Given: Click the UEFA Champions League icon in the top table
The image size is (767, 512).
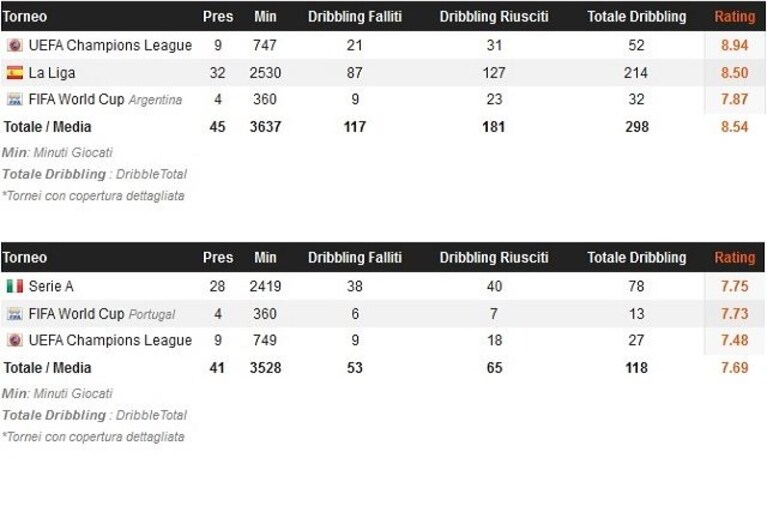Looking at the screenshot, I should [x=14, y=45].
